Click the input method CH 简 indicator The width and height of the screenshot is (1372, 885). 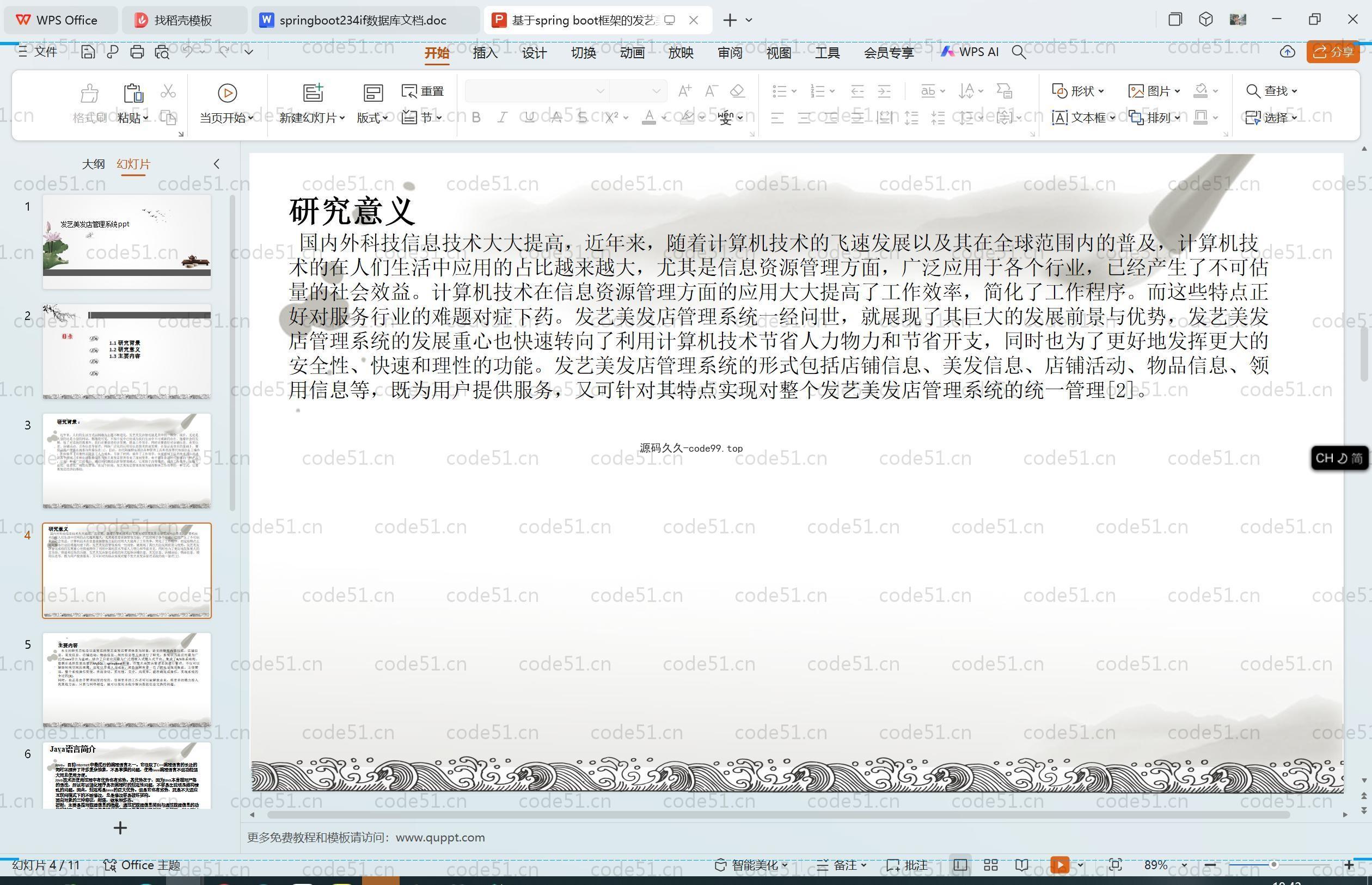(1339, 458)
